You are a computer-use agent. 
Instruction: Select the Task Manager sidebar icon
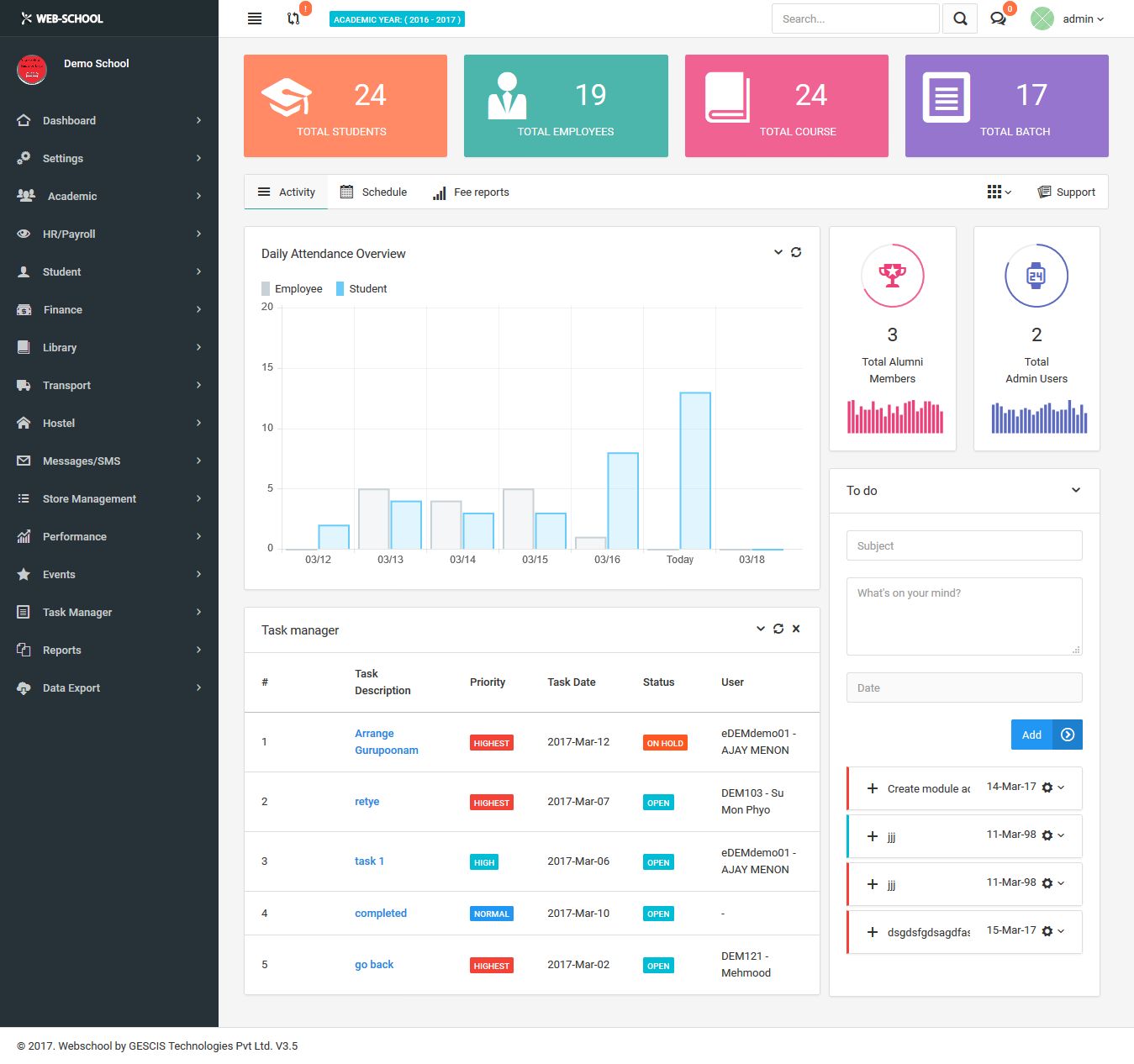point(24,612)
